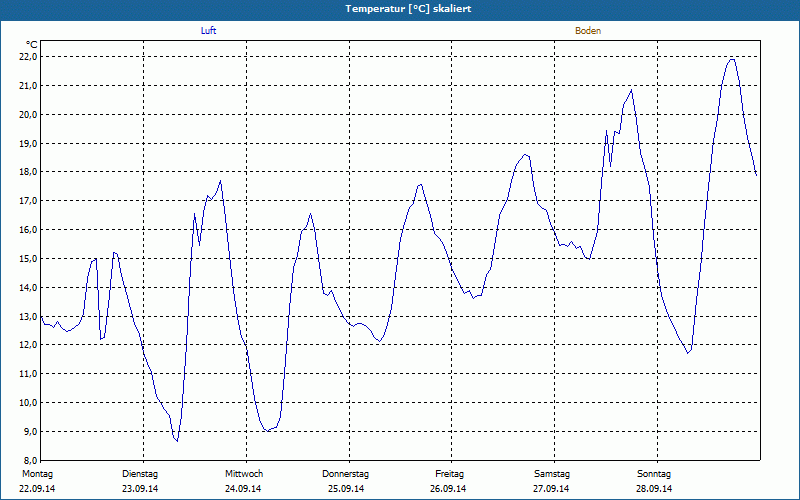
Task: Click the 19,0 y-axis value
Action: [x=29, y=143]
